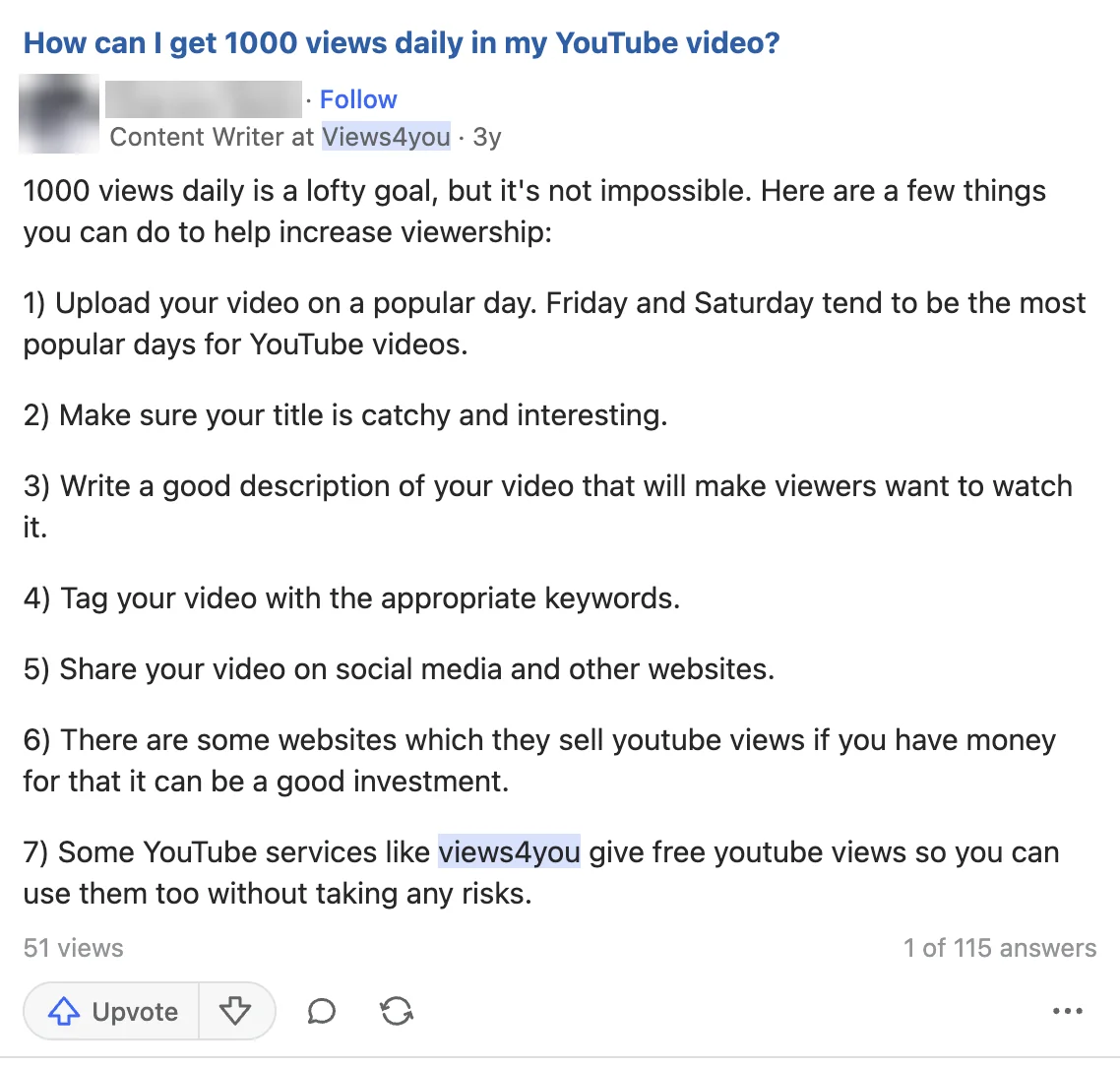Select intro text '1000 views daily is a lofty goal'

pyautogui.click(x=230, y=191)
